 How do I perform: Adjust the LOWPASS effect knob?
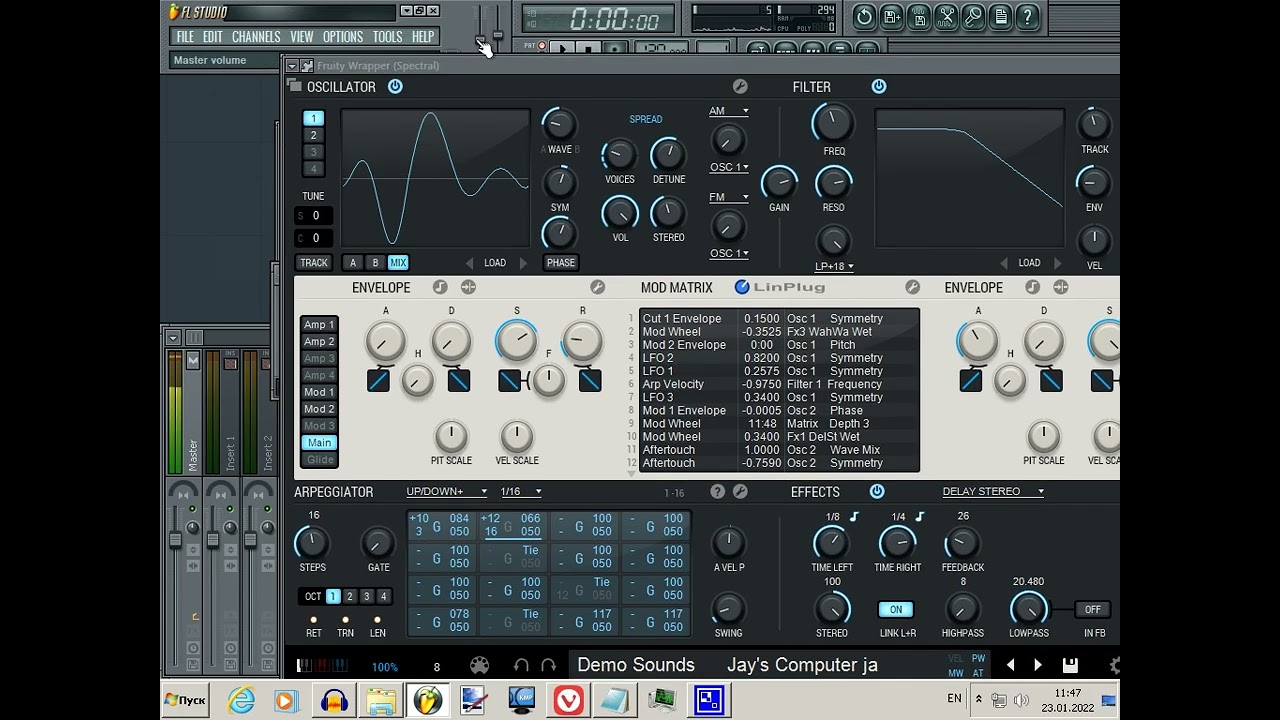1028,609
